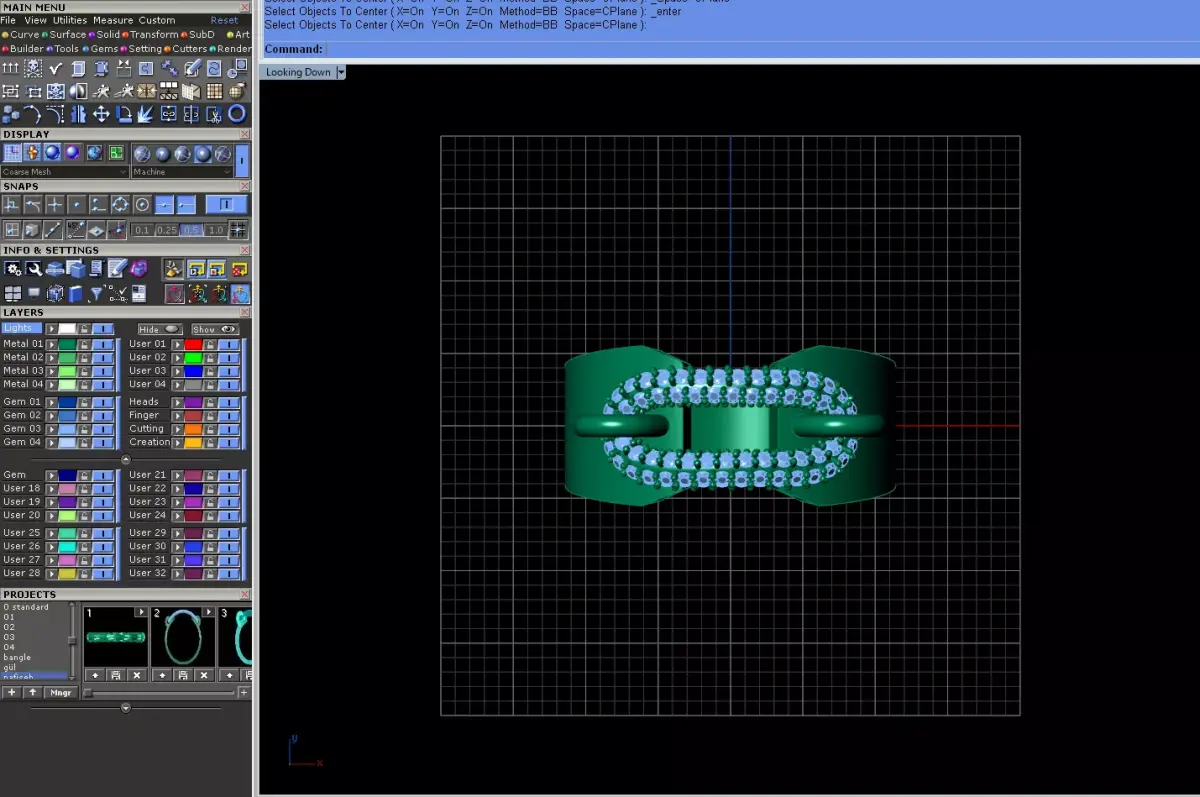This screenshot has height=797, width=1200.
Task: Click the Reset button
Action: pos(224,20)
